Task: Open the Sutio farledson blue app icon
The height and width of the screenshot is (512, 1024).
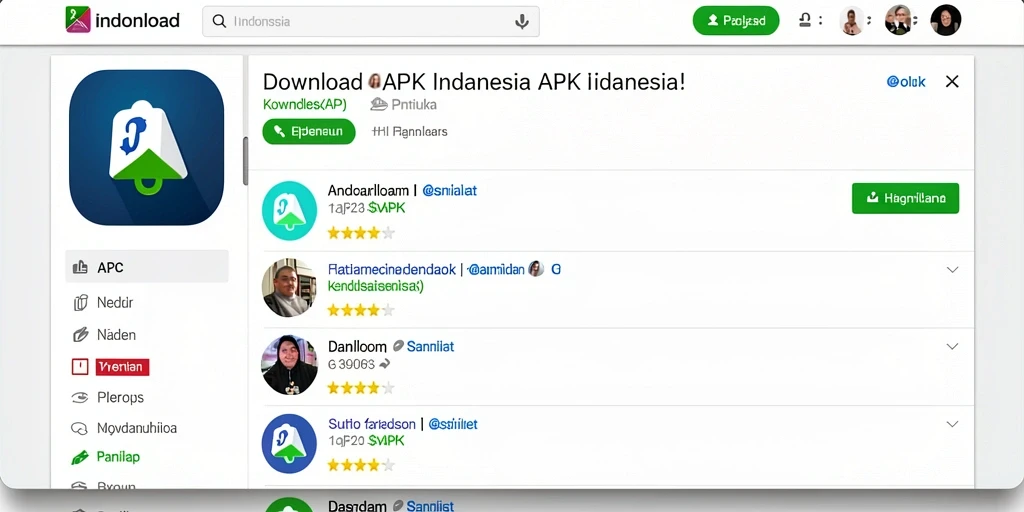Action: click(x=289, y=443)
